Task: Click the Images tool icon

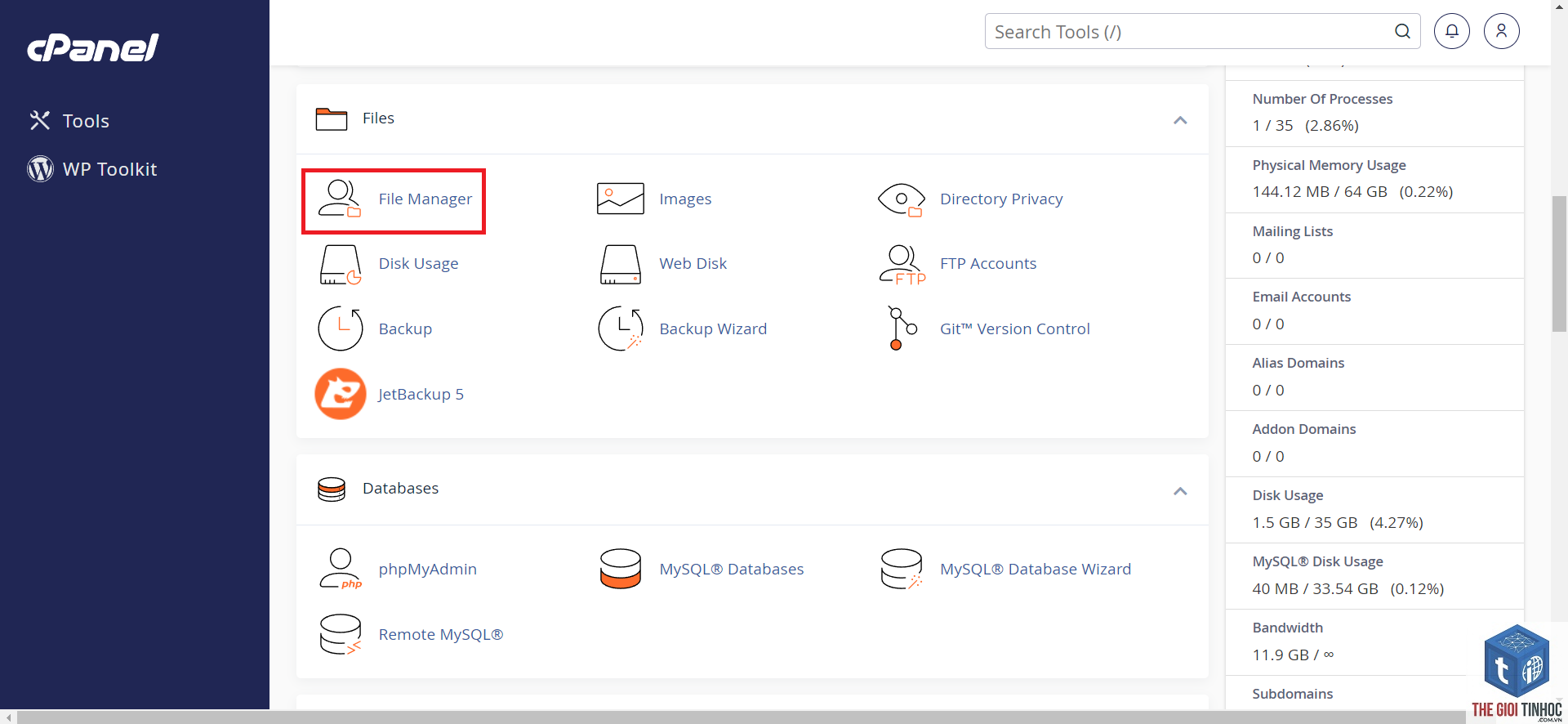Action: point(621,199)
